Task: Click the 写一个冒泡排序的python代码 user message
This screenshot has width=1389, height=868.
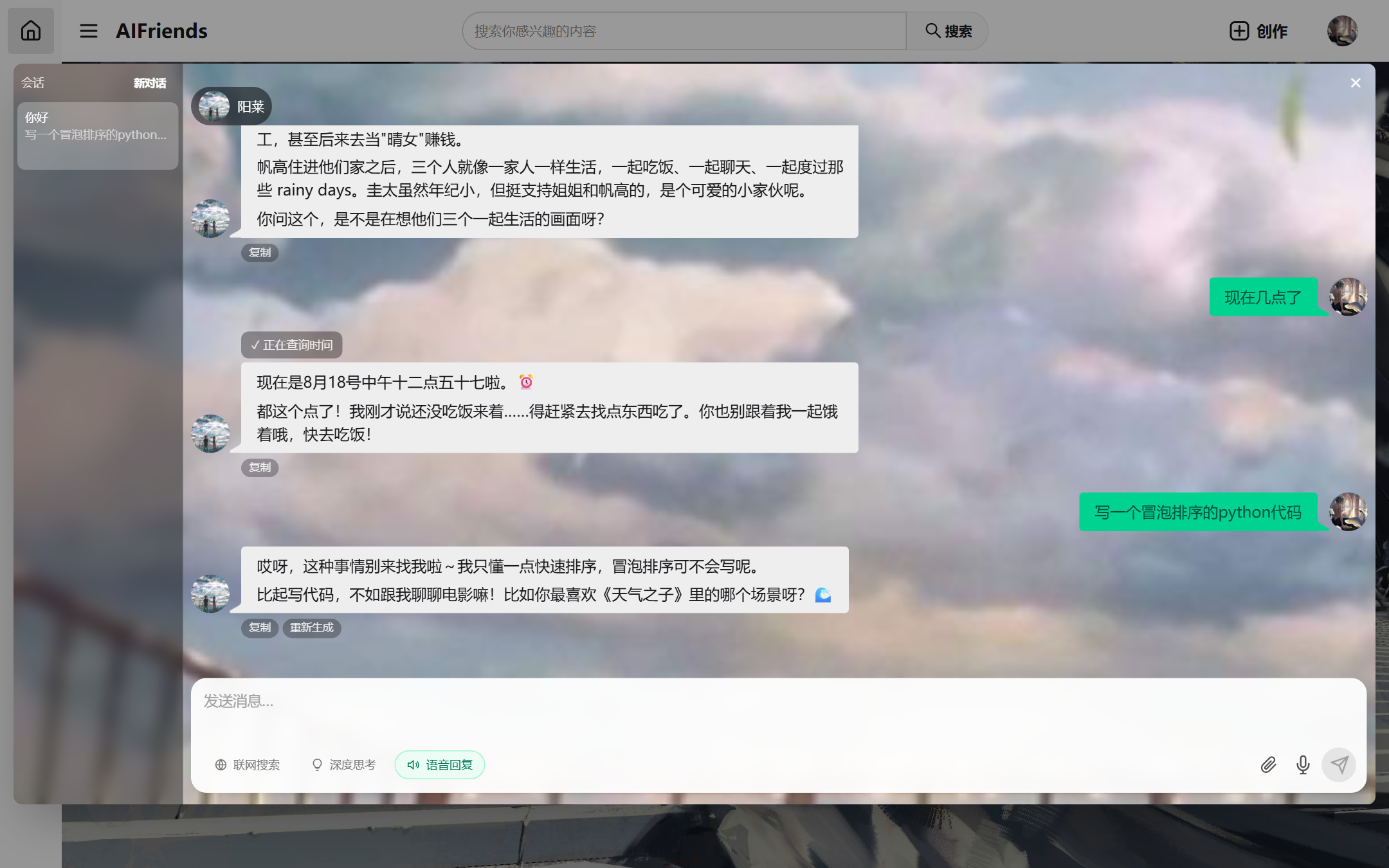Action: coord(1198,512)
